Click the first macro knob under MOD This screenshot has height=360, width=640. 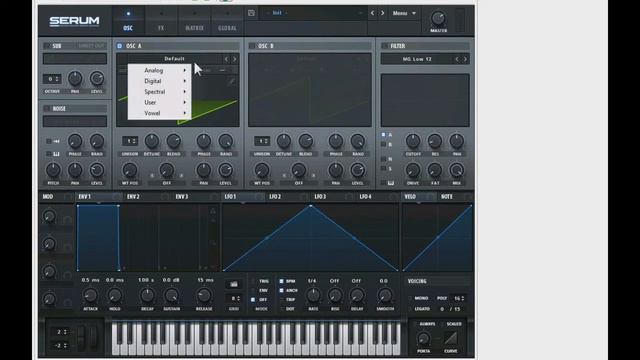coord(49,216)
